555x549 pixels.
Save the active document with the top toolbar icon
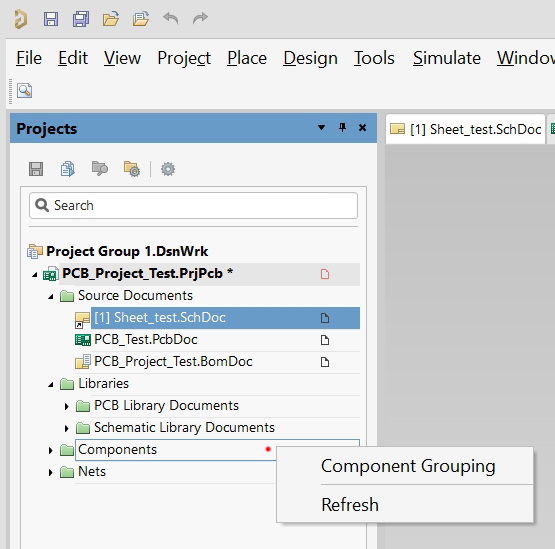(x=51, y=19)
